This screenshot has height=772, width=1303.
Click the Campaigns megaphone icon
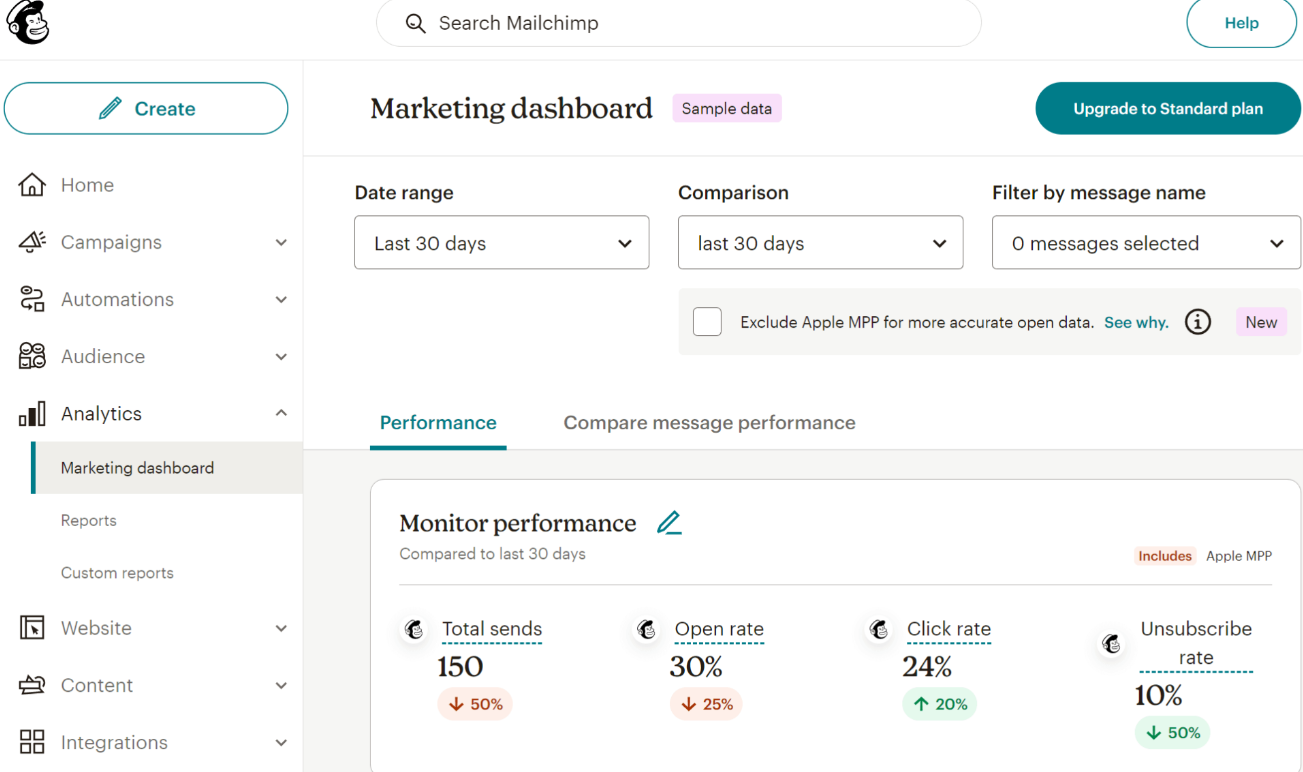[32, 242]
